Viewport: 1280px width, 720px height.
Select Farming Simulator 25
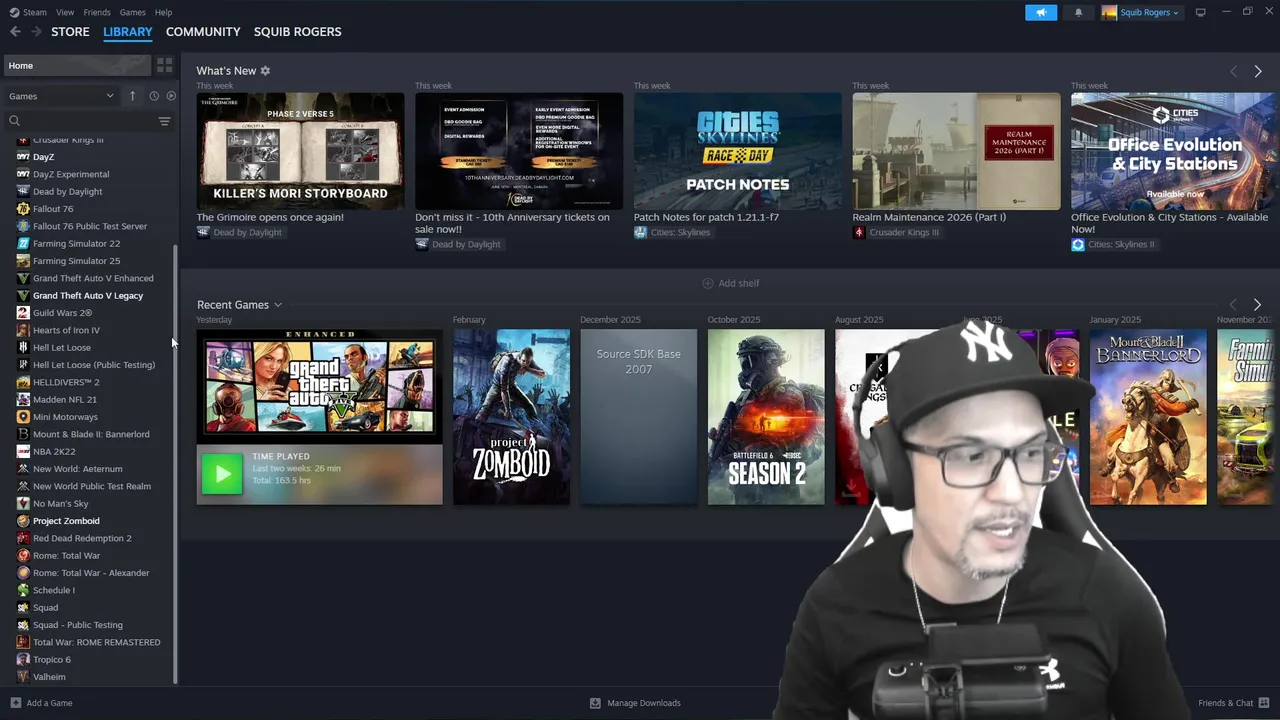coord(76,261)
